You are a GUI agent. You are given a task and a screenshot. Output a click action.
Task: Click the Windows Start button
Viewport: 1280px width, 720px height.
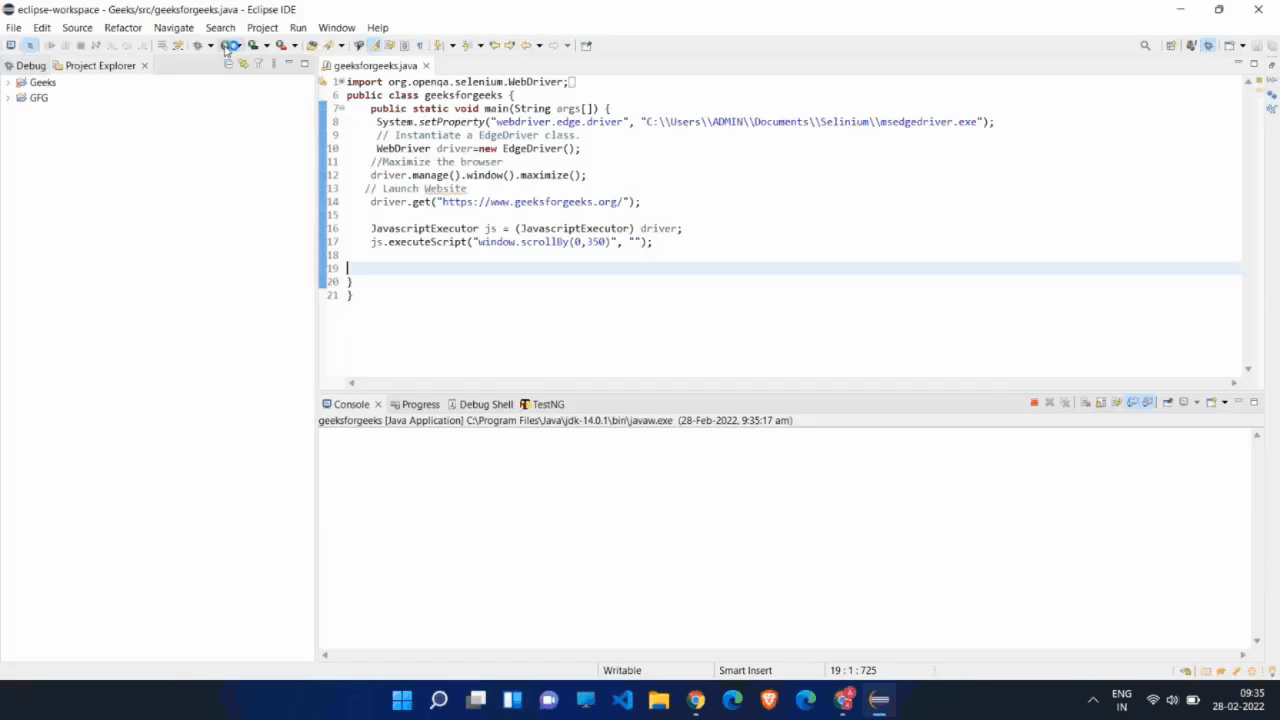click(402, 700)
